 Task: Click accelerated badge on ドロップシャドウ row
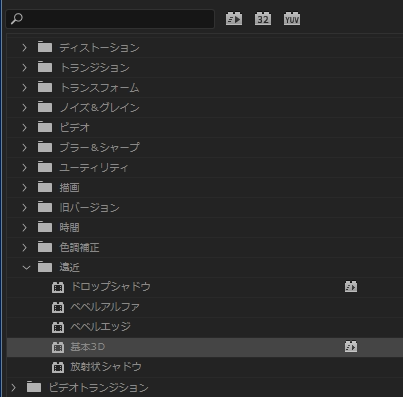(351, 287)
